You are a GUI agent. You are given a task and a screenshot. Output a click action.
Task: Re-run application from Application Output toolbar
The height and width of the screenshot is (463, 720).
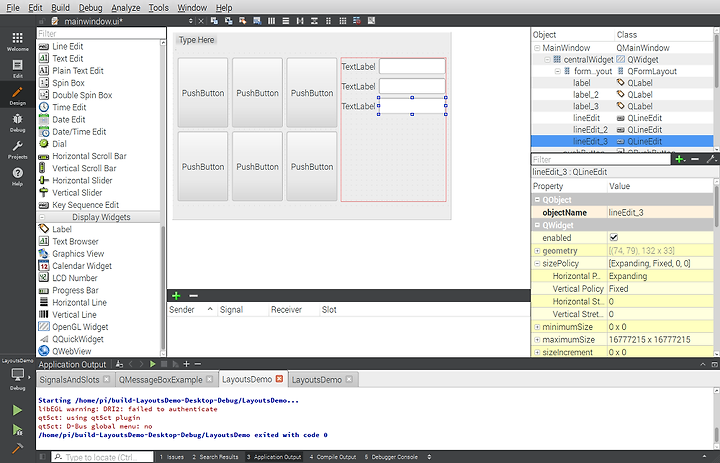pos(152,364)
